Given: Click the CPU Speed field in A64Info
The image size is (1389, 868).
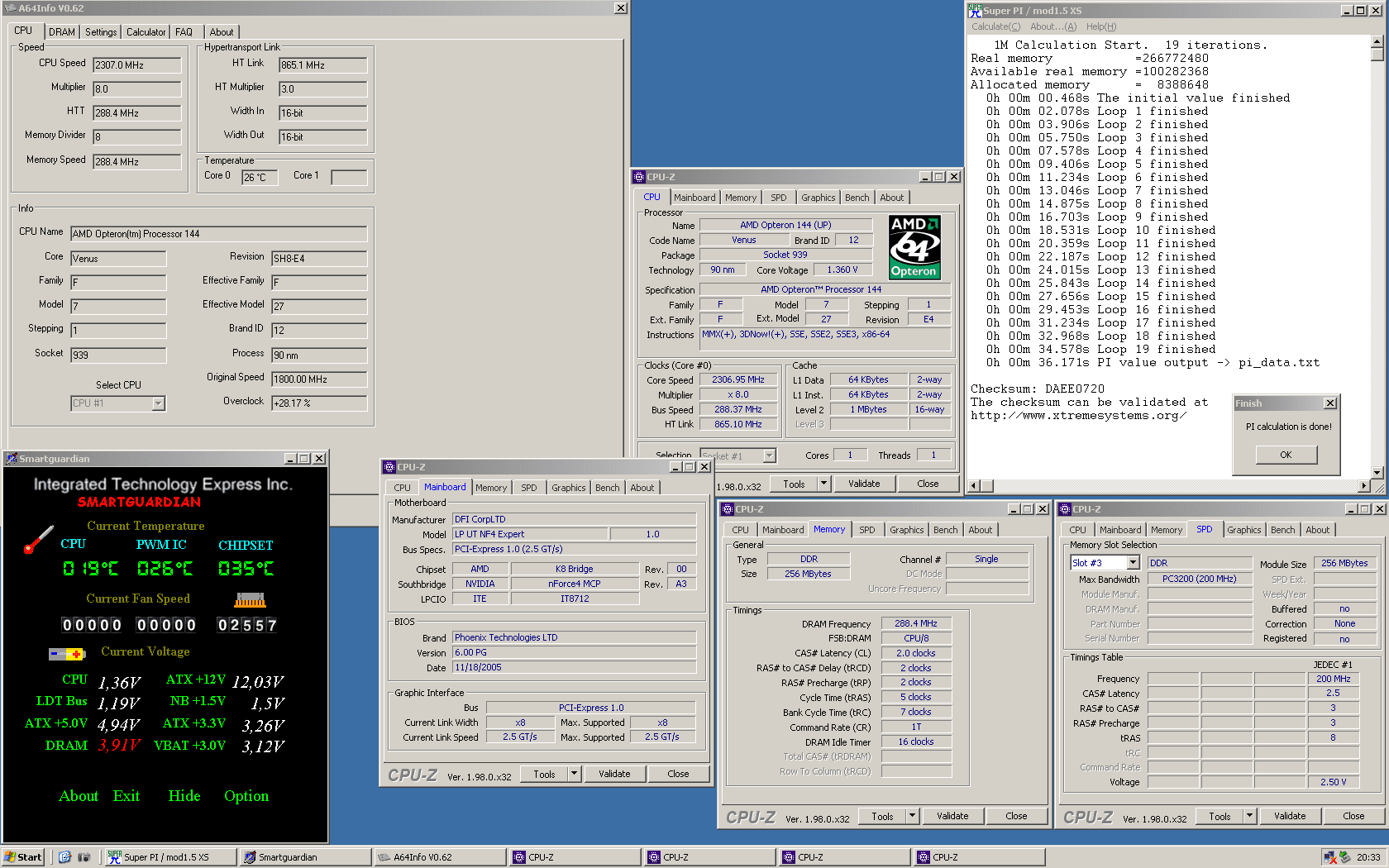Looking at the screenshot, I should pyautogui.click(x=136, y=64).
